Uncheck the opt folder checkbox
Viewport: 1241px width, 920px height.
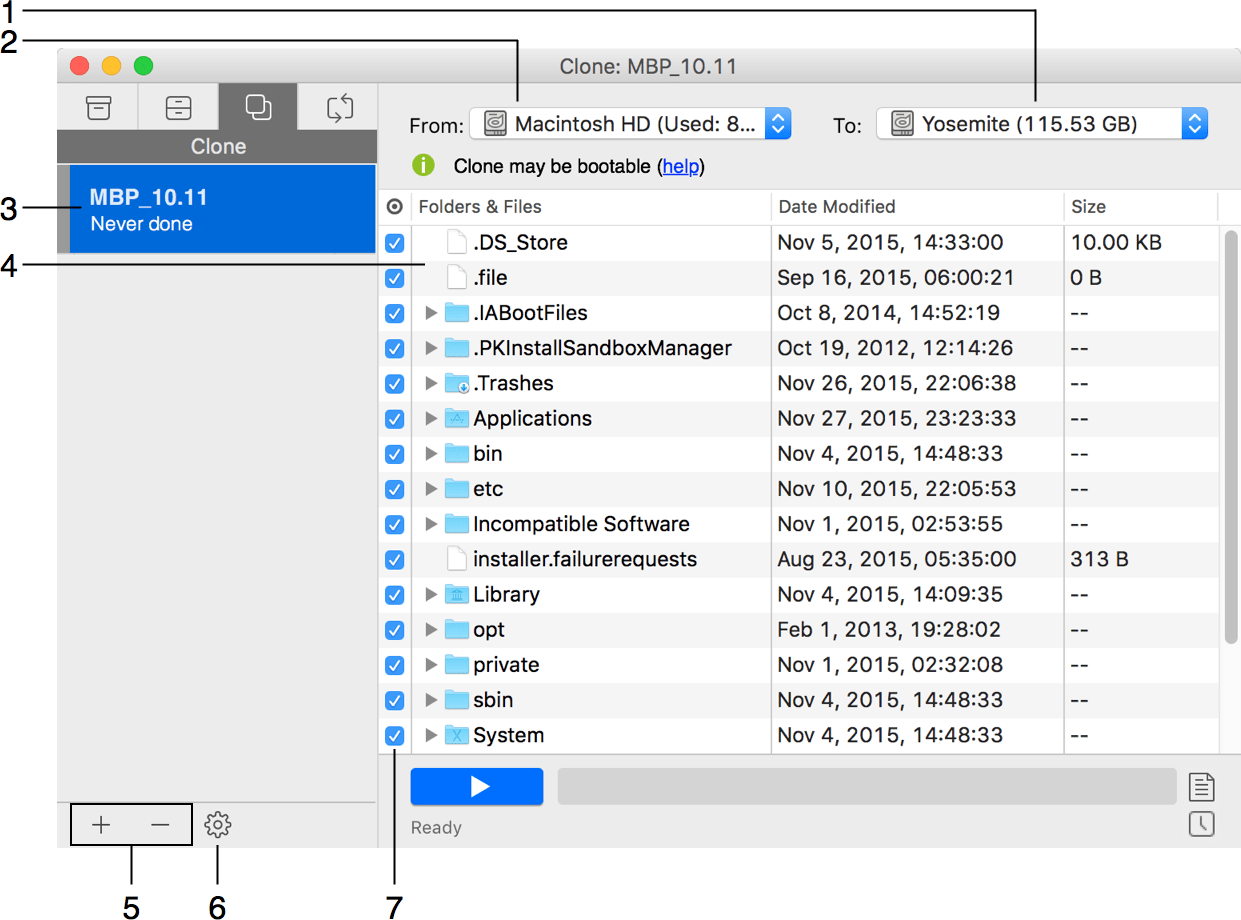tap(395, 630)
